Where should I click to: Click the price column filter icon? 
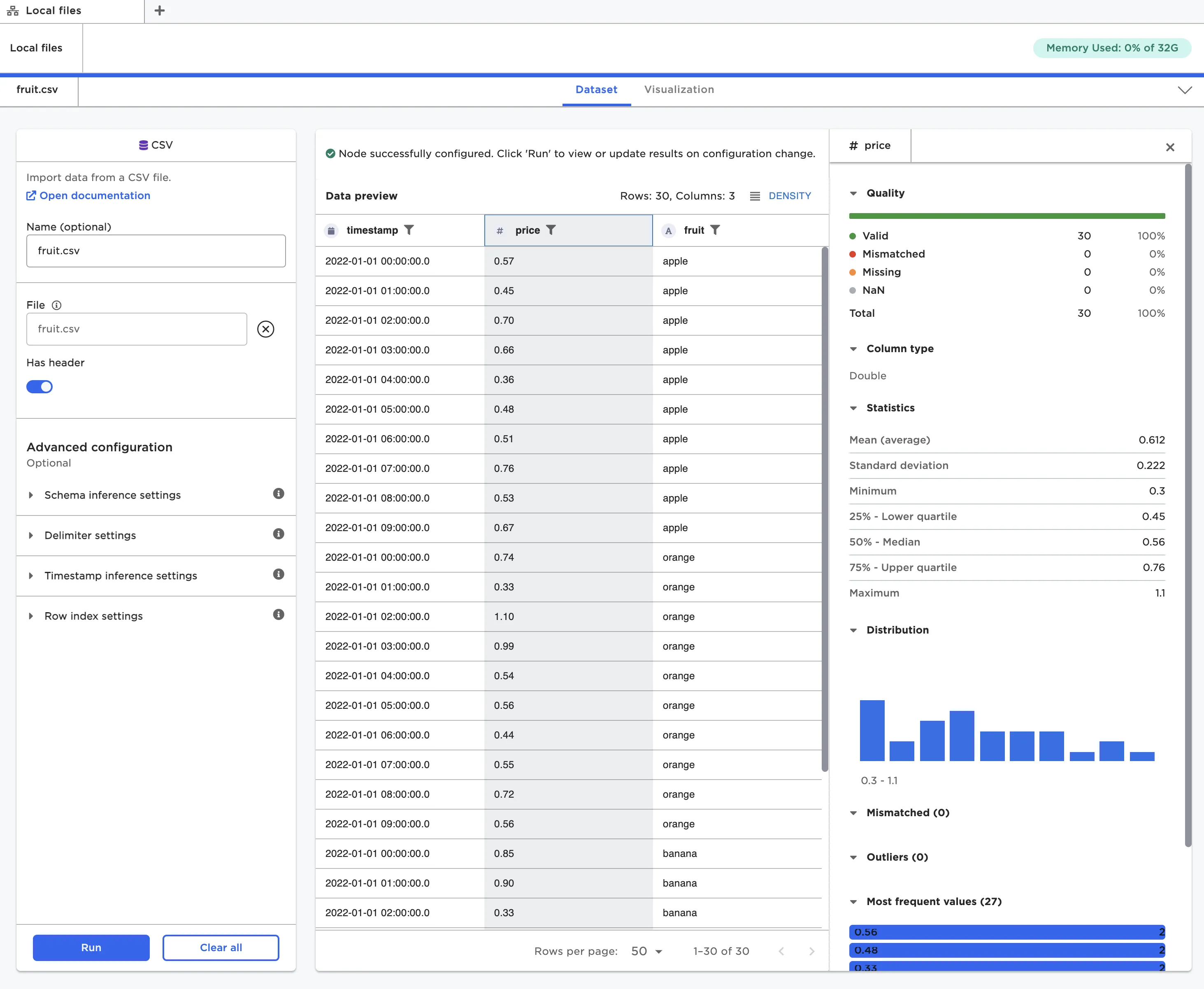[551, 230]
